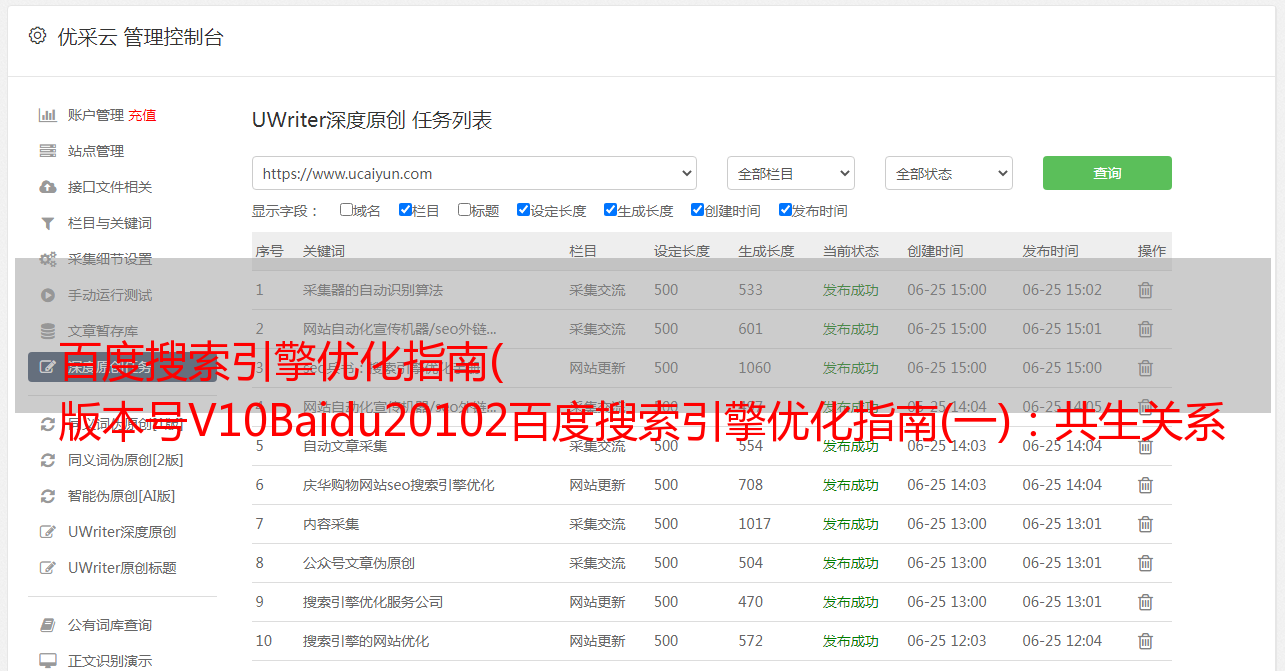Click the 生成长度 value 1017
Screen dimensions: 1285x671
[x=755, y=524]
